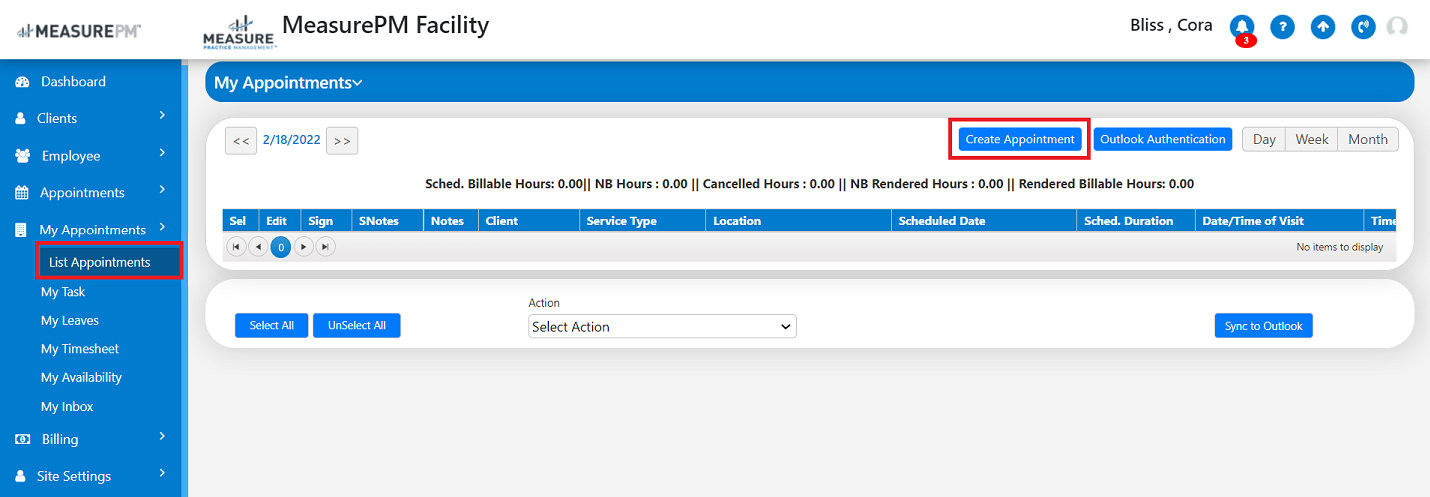Expand the Billing sidebar menu
Screen dimensions: 1430x497
[162, 436]
